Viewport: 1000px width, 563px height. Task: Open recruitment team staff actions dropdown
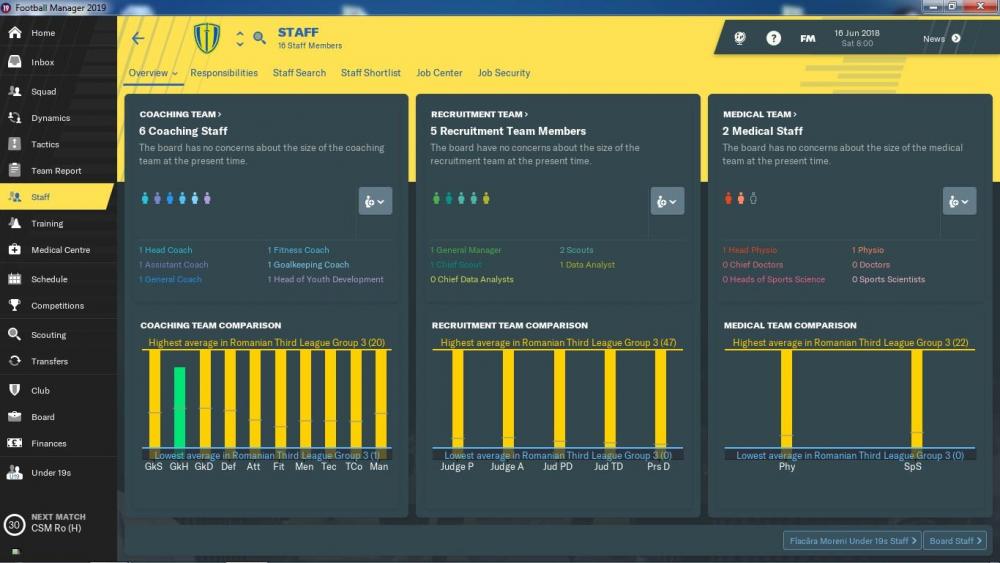(667, 201)
